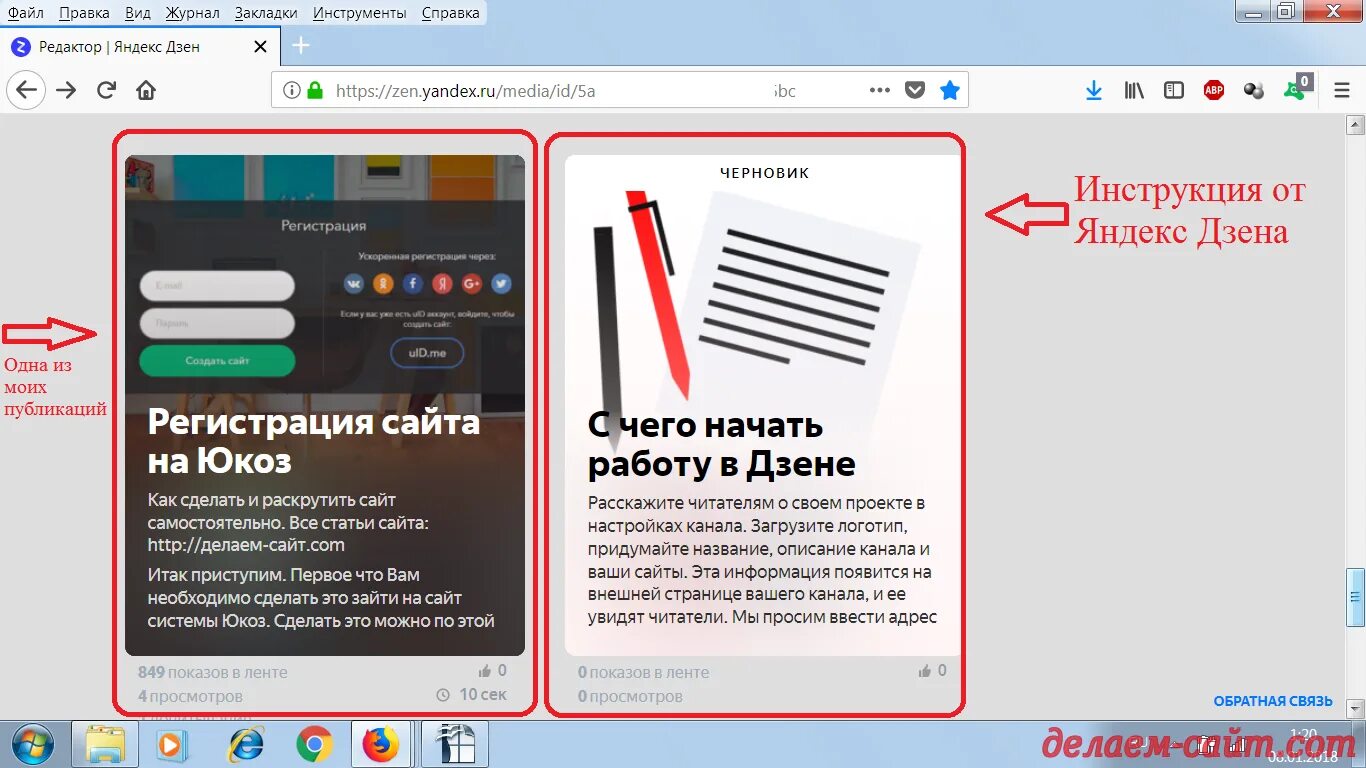Click the Обратная связь link

click(1273, 701)
